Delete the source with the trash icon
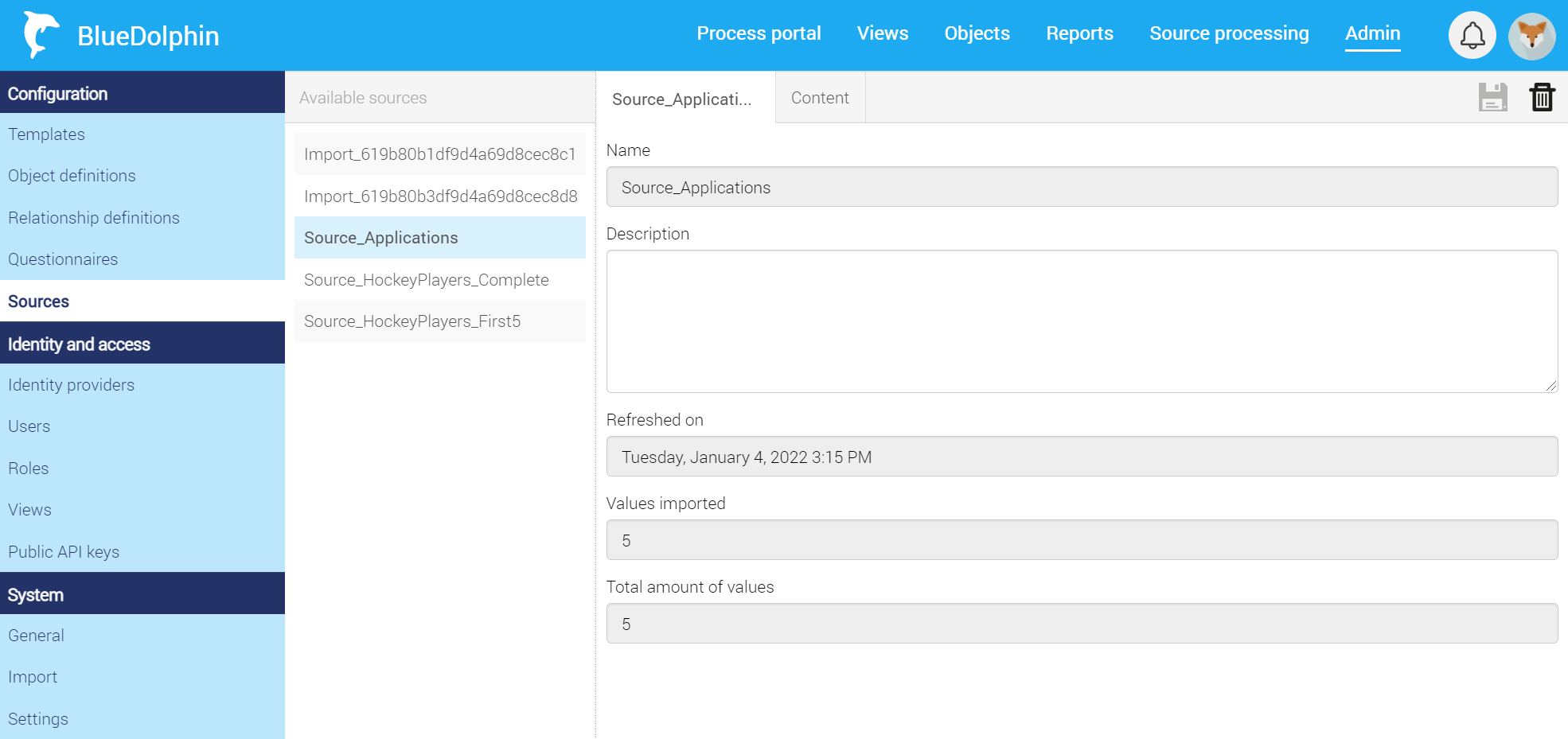Image resolution: width=1568 pixels, height=739 pixels. pyautogui.click(x=1542, y=97)
